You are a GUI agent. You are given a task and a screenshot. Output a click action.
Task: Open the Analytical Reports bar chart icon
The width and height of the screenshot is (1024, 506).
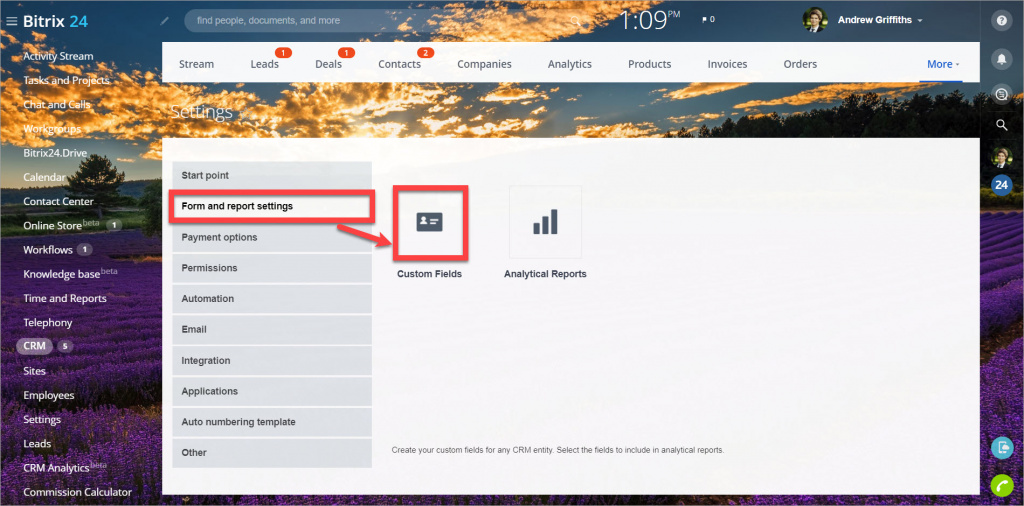[x=545, y=222]
